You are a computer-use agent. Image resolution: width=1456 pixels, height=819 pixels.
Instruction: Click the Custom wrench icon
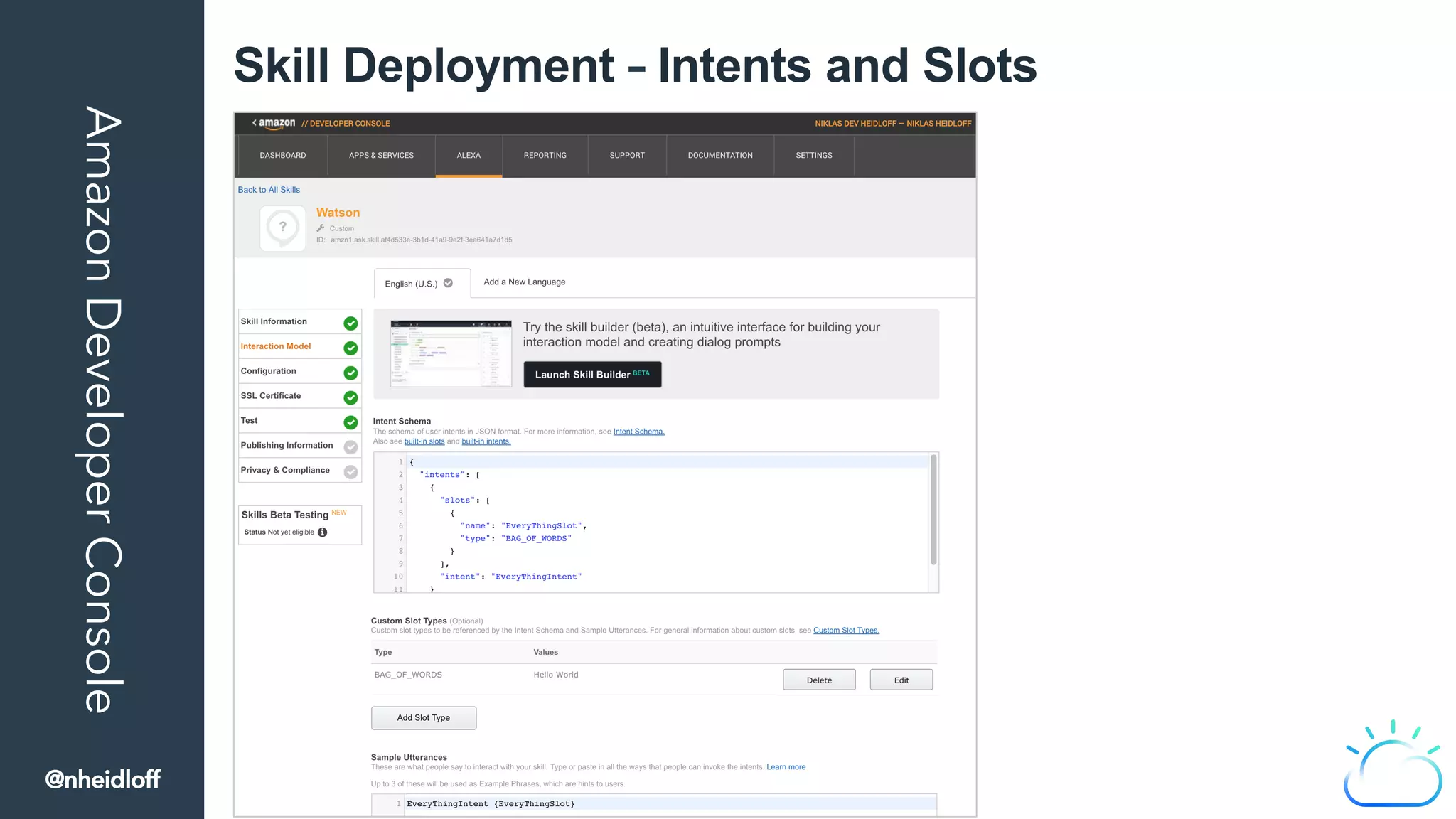(321, 228)
